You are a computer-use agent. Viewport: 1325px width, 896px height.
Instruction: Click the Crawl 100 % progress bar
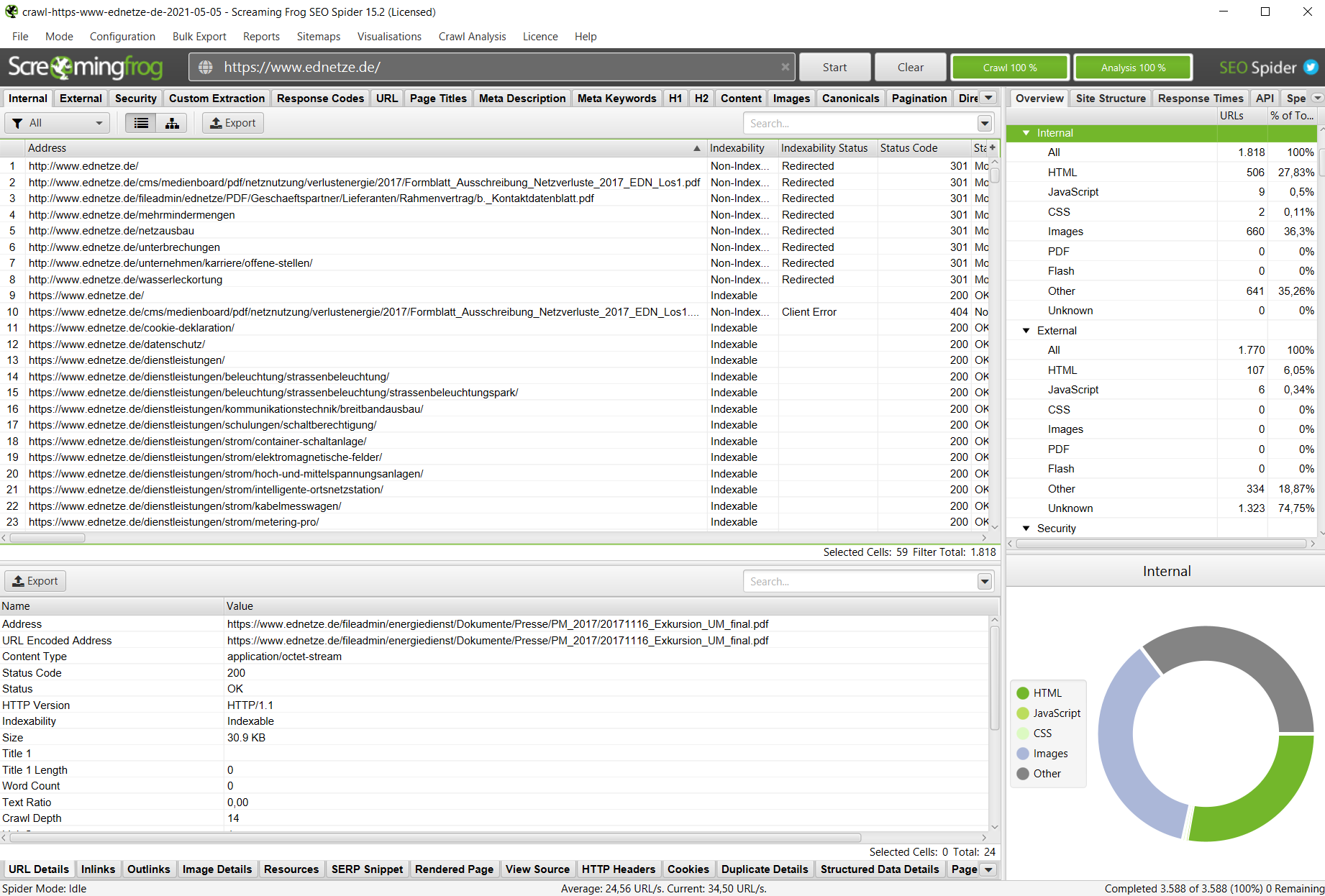1010,68
